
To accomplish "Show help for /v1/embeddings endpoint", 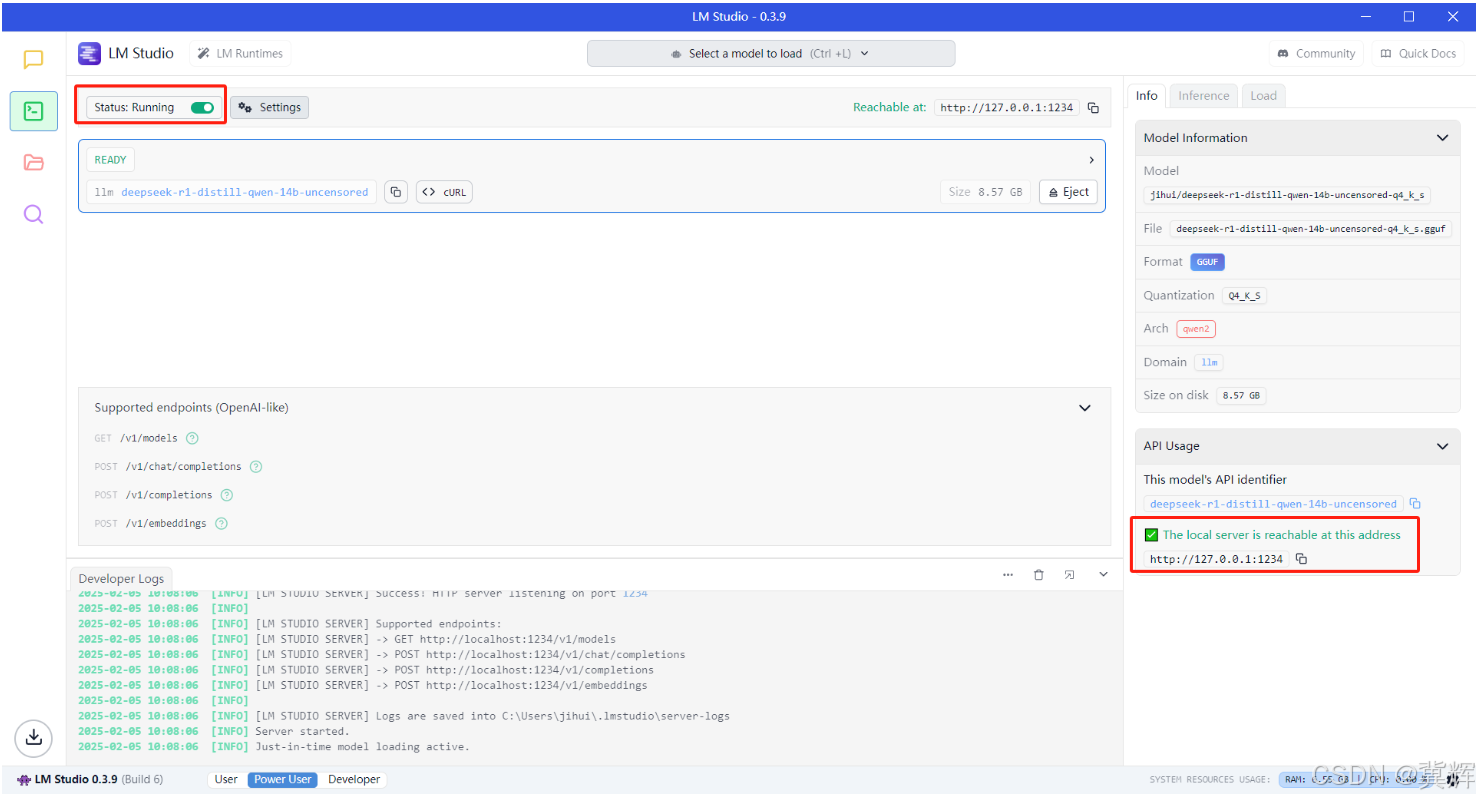I will coord(221,523).
